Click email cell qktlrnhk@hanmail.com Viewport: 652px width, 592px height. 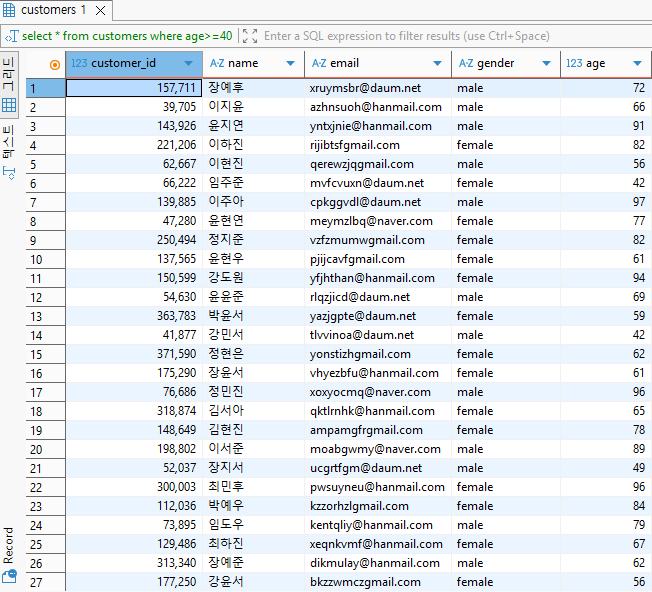[378, 411]
